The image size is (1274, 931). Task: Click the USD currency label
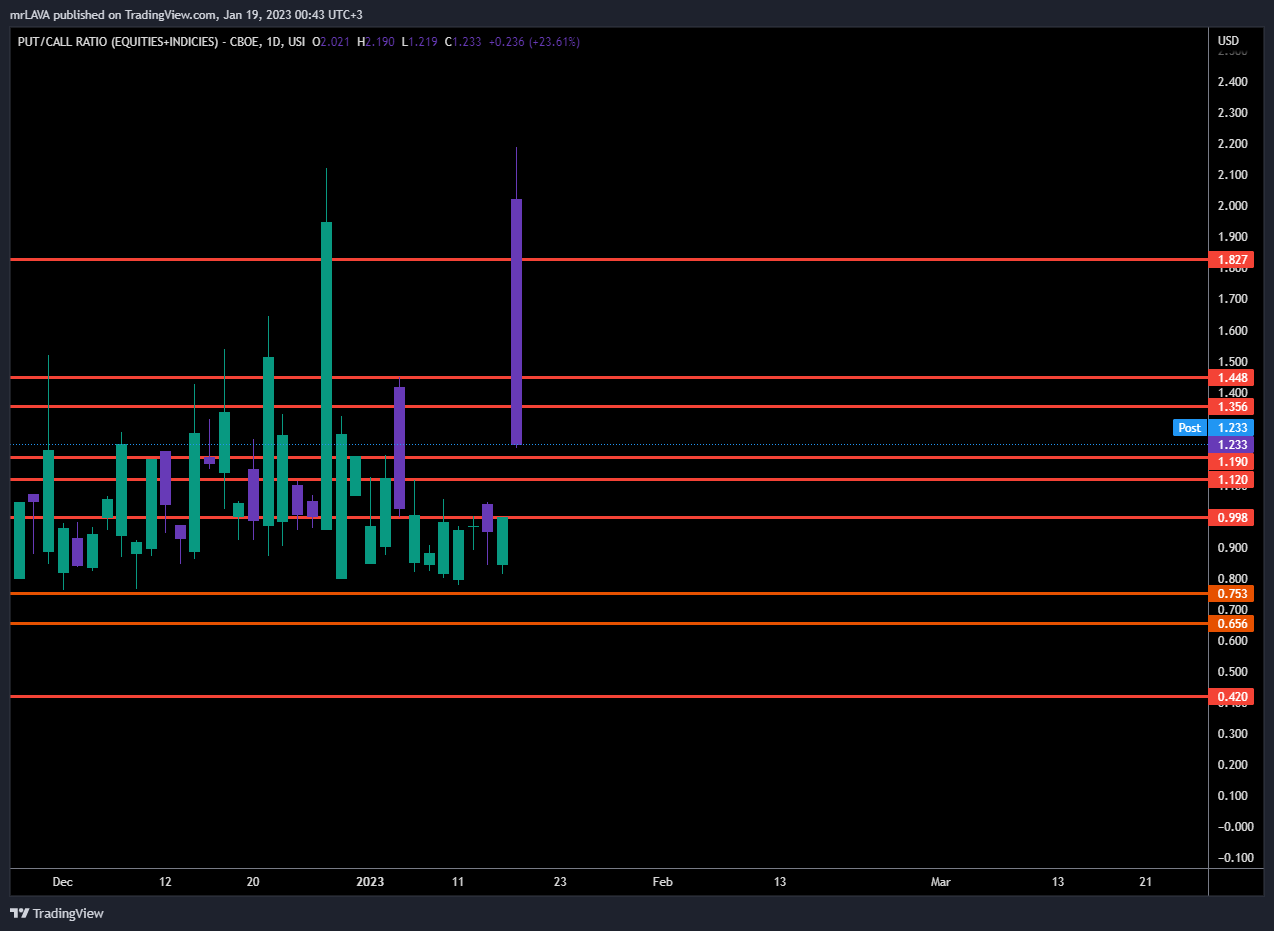[x=1228, y=41]
